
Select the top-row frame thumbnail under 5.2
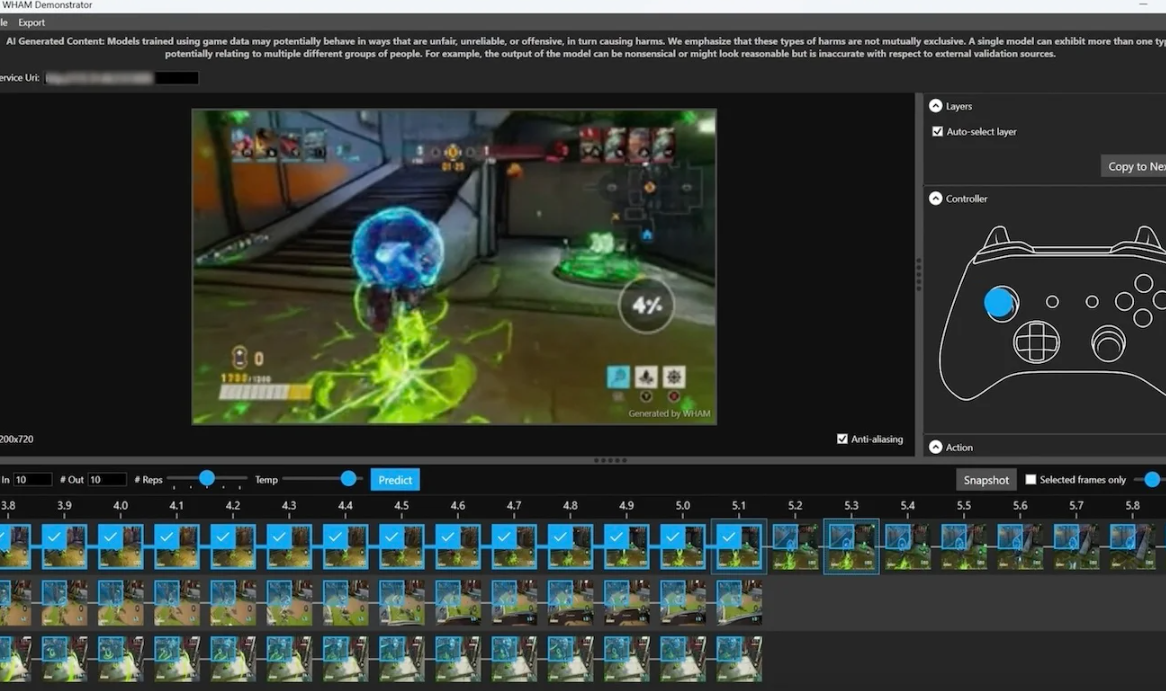click(795, 547)
